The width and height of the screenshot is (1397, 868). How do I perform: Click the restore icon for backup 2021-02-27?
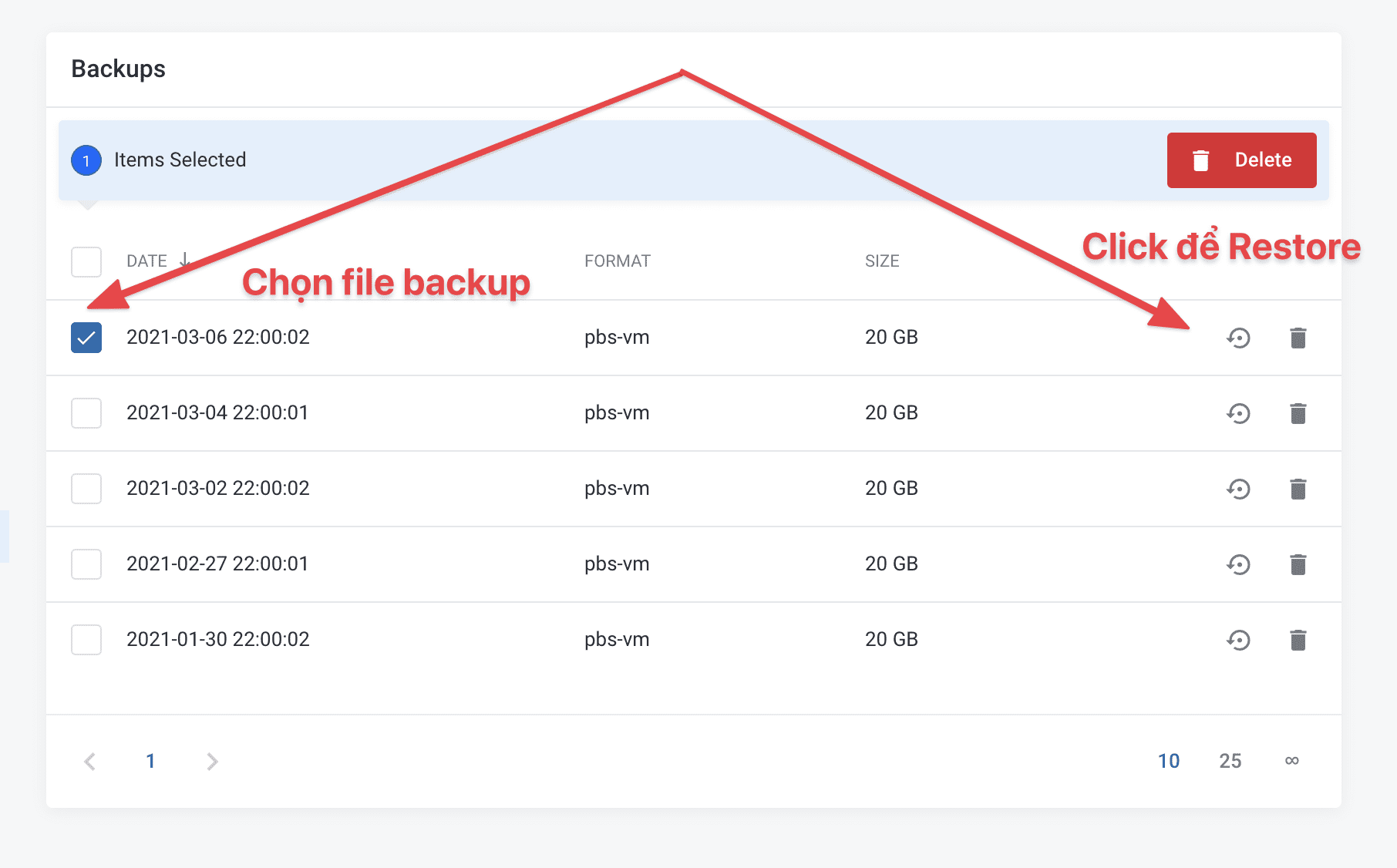[1238, 564]
